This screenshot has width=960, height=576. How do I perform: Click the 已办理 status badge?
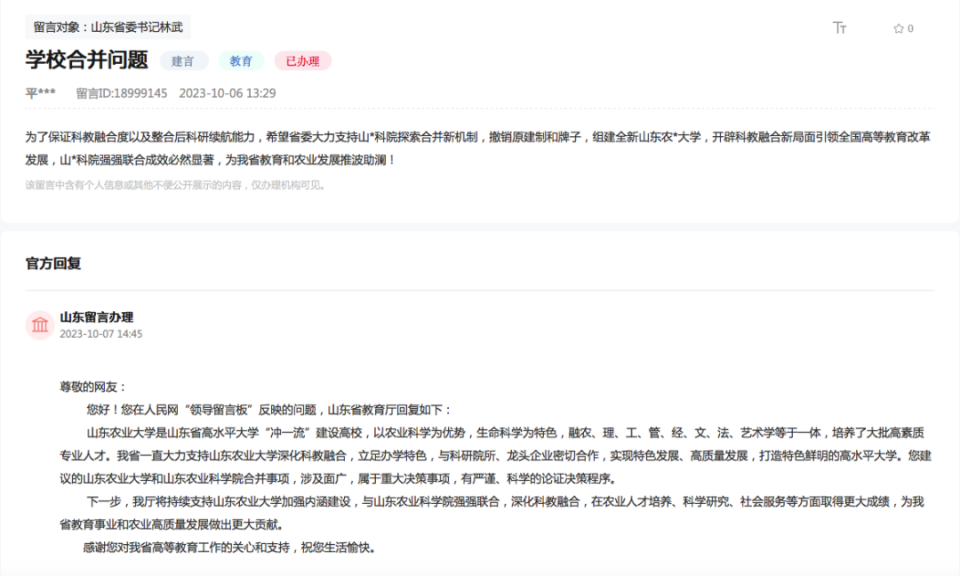tap(302, 61)
